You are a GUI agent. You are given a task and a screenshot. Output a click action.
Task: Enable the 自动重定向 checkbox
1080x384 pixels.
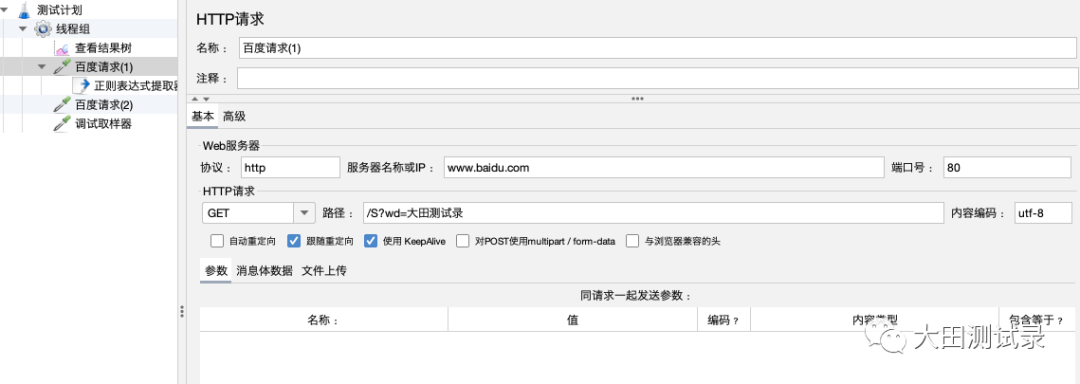(x=217, y=241)
